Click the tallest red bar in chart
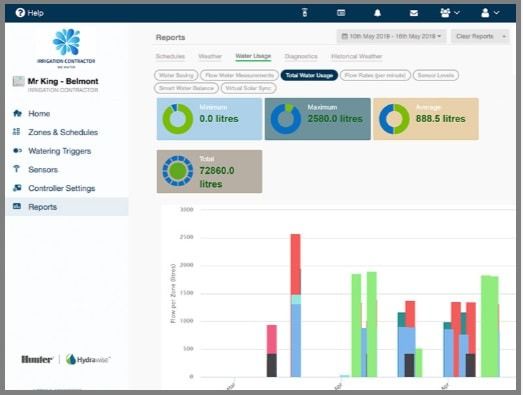 [x=296, y=264]
